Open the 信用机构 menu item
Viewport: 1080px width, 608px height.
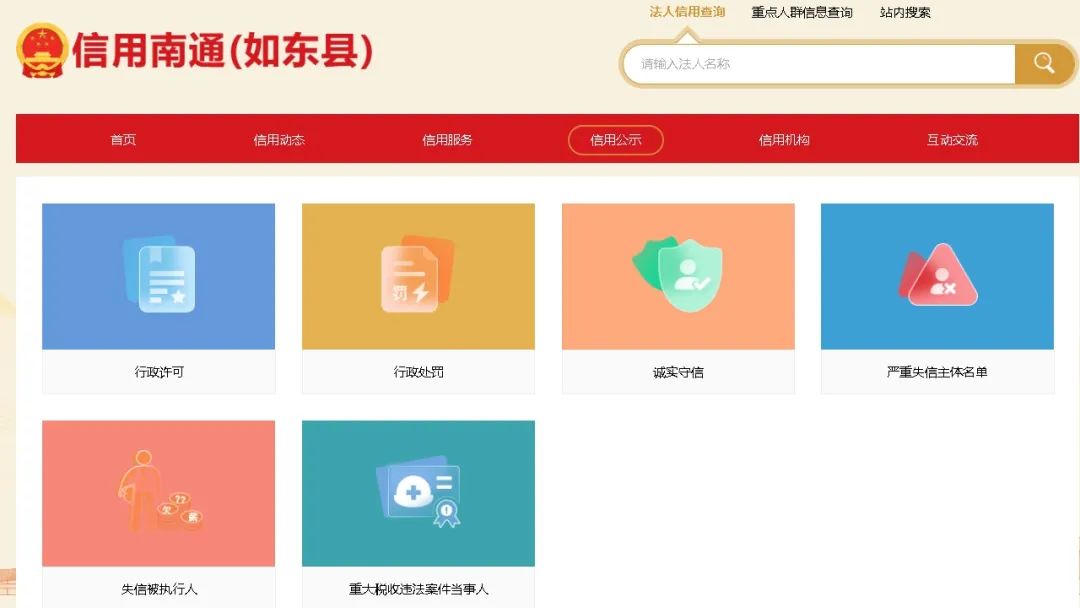point(784,140)
